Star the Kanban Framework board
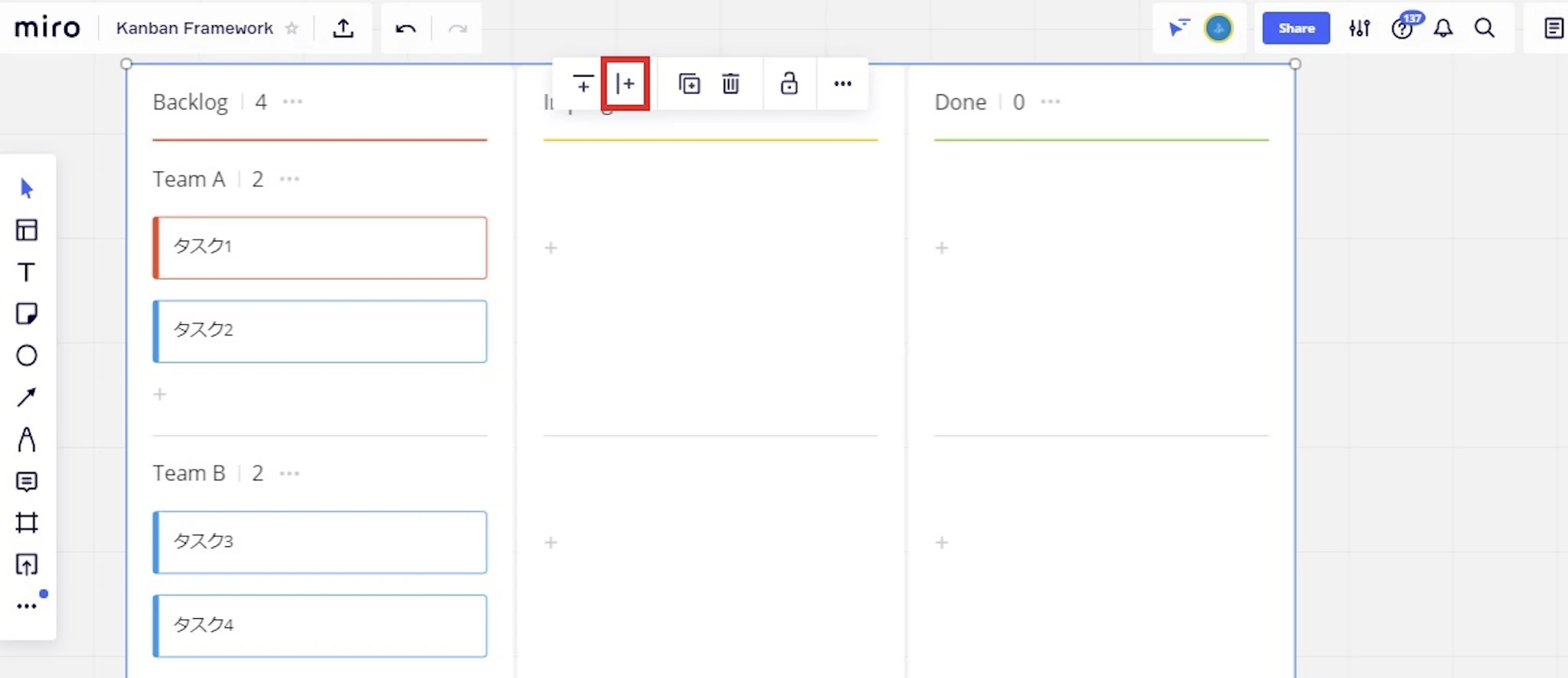Viewport: 1568px width, 678px height. [x=292, y=28]
